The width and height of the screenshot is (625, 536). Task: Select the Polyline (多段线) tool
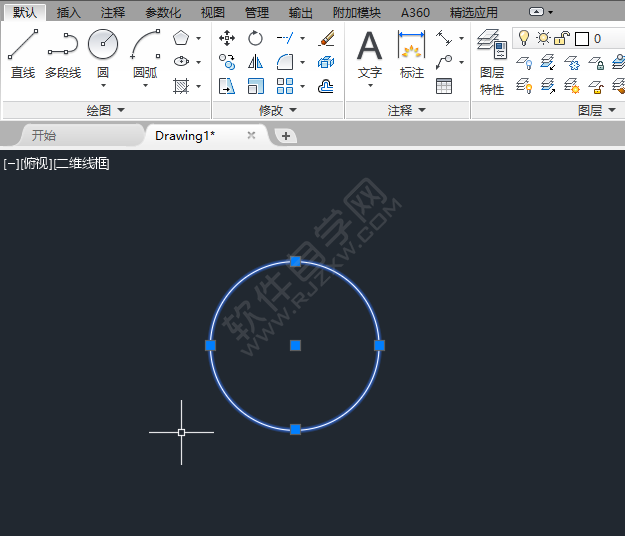[63, 54]
